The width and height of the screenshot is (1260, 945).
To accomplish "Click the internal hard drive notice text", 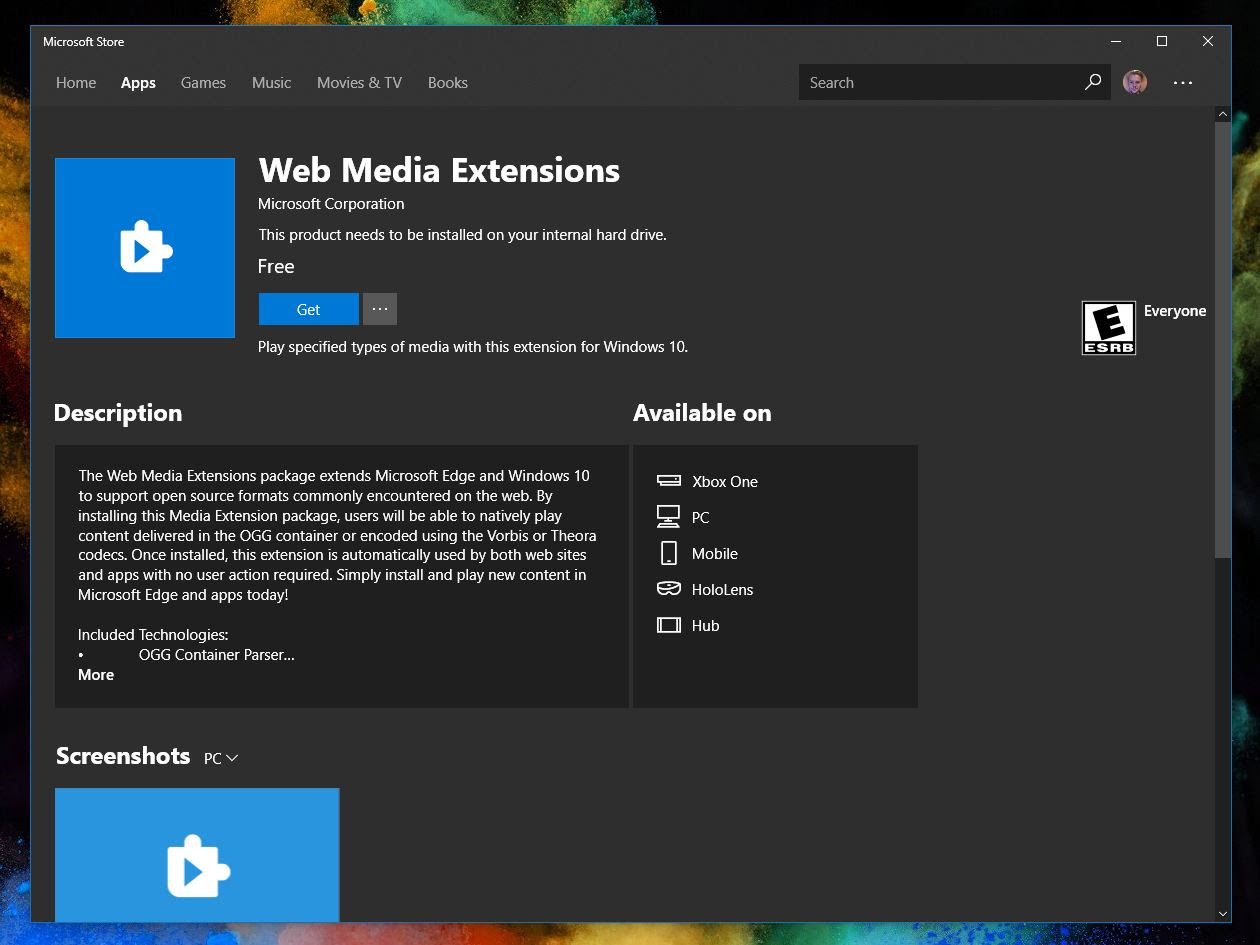I will (462, 235).
